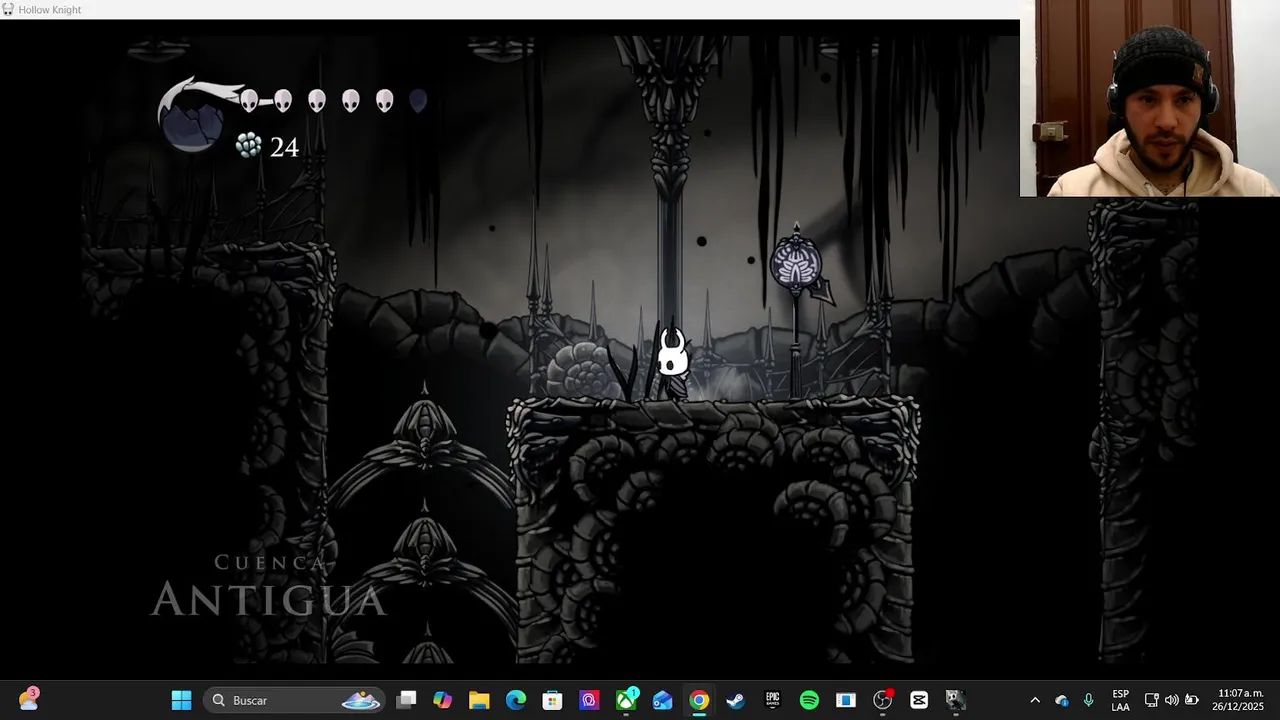
Task: Open CapCut from the taskbar
Action: [x=919, y=700]
